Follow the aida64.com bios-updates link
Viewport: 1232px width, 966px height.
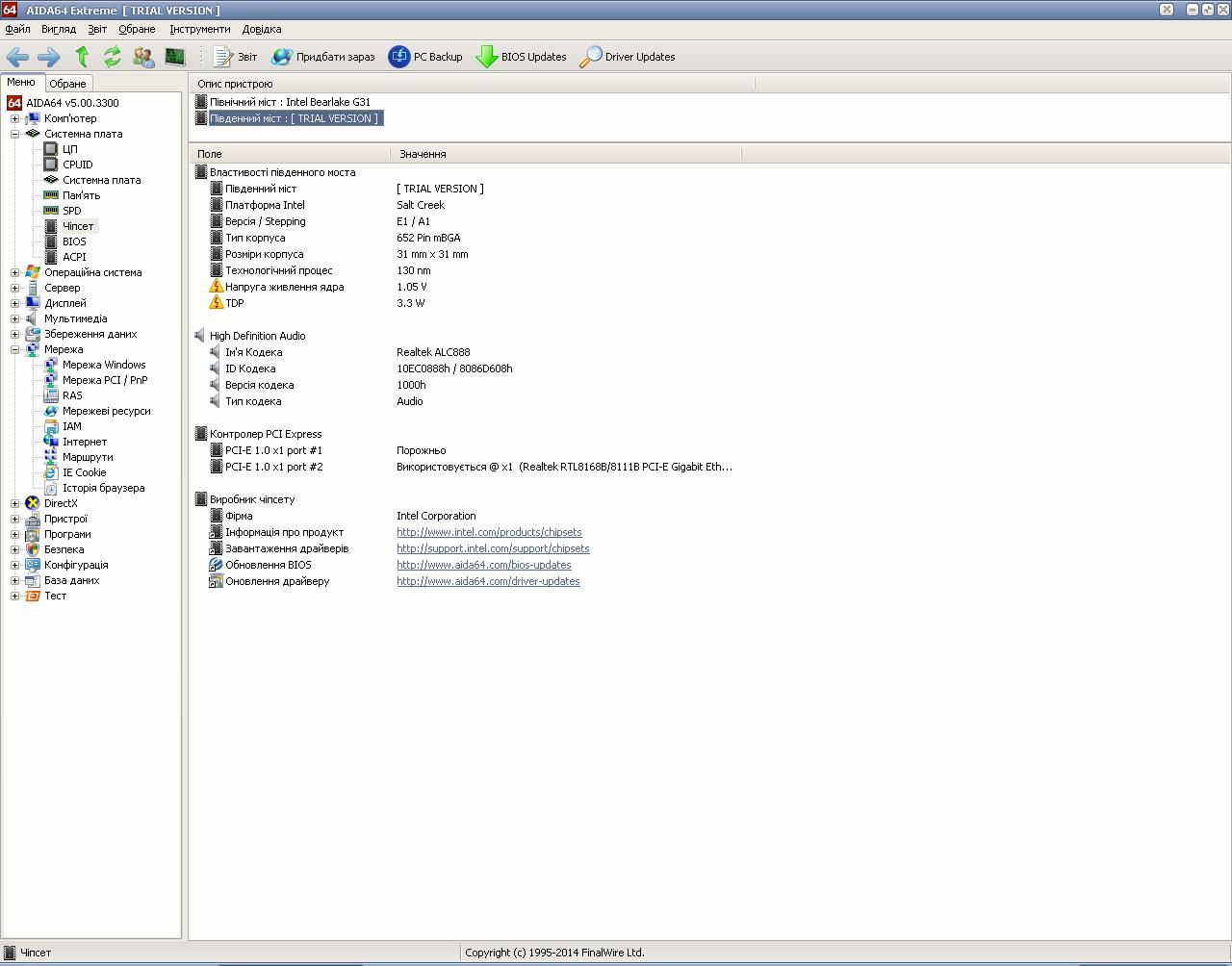click(484, 565)
